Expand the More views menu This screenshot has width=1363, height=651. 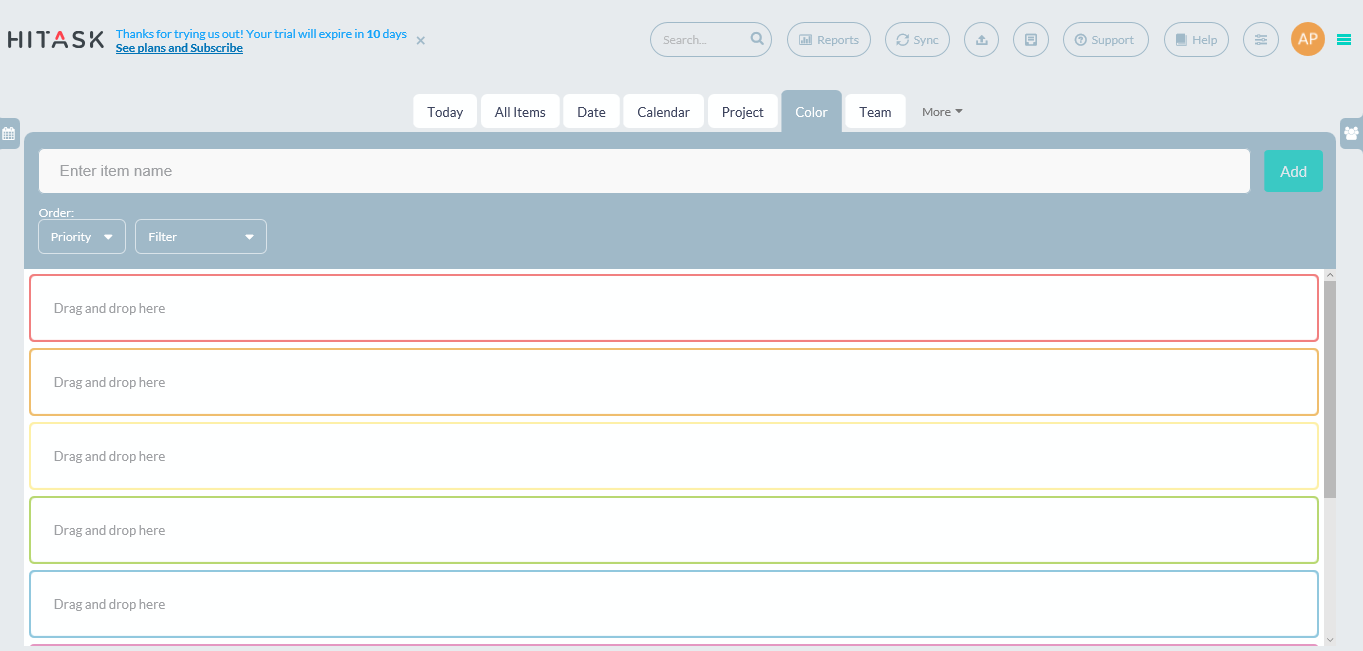pyautogui.click(x=942, y=112)
